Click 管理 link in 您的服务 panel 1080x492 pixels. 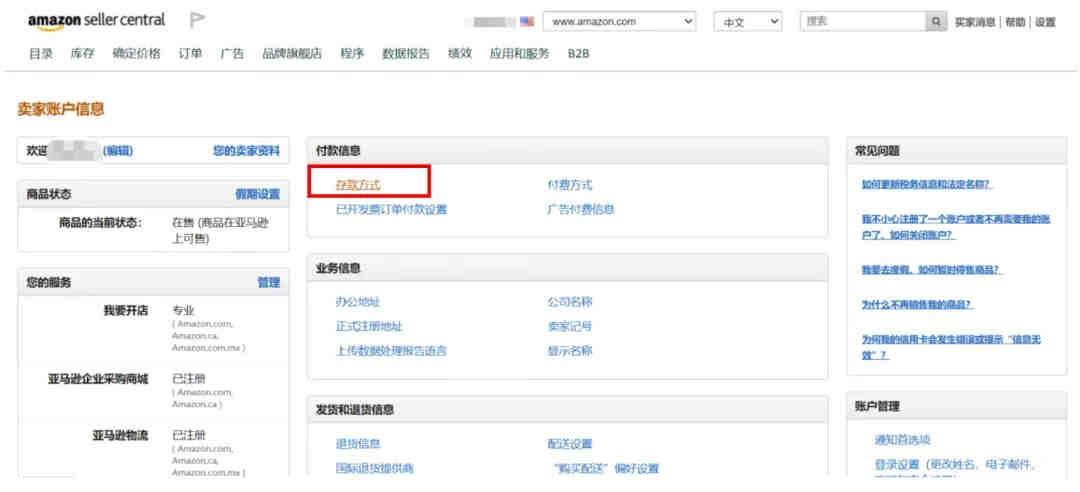269,283
